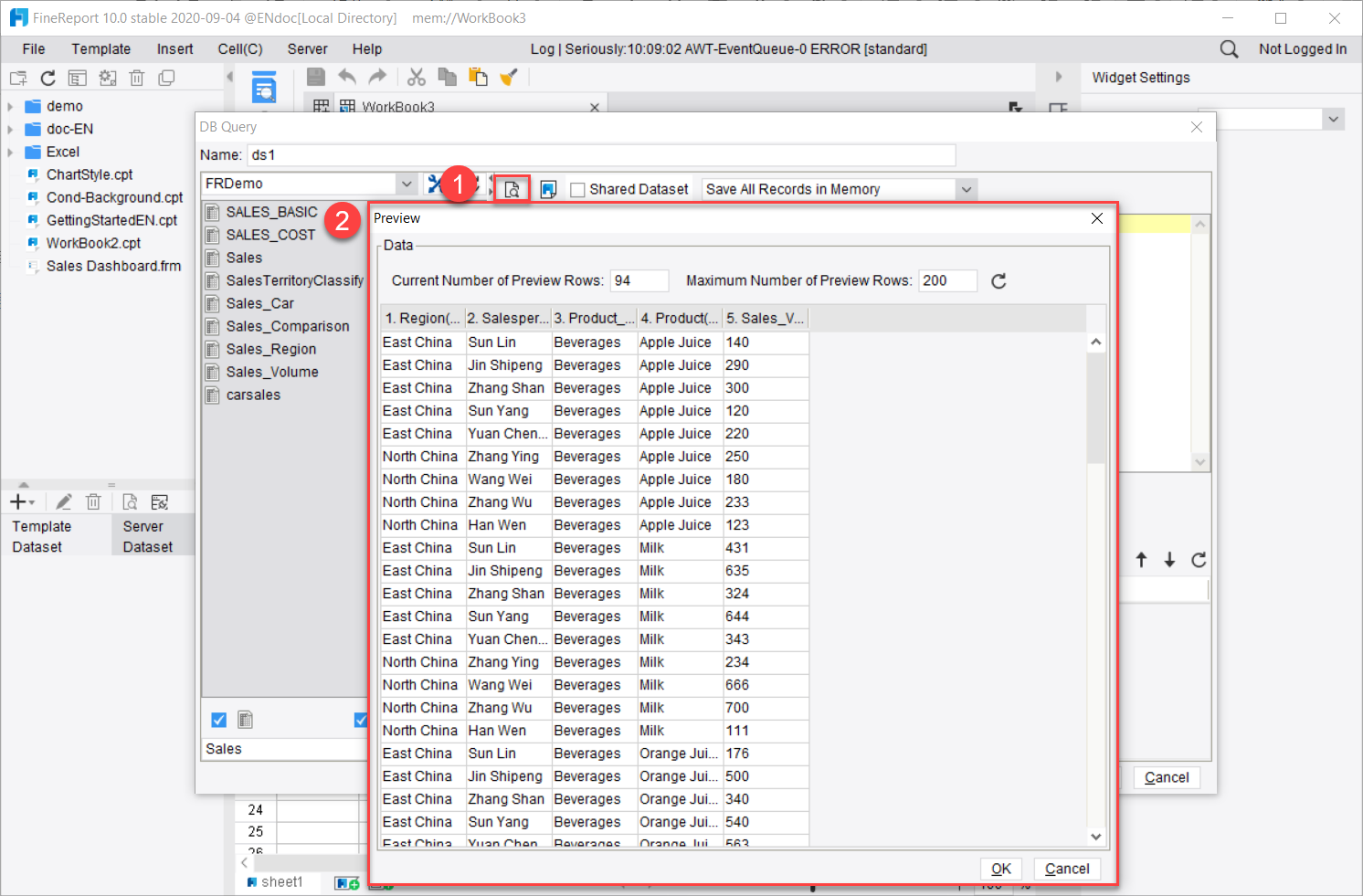Delete file via trash icon in file toolbar
Image resolution: width=1363 pixels, height=896 pixels.
137,79
